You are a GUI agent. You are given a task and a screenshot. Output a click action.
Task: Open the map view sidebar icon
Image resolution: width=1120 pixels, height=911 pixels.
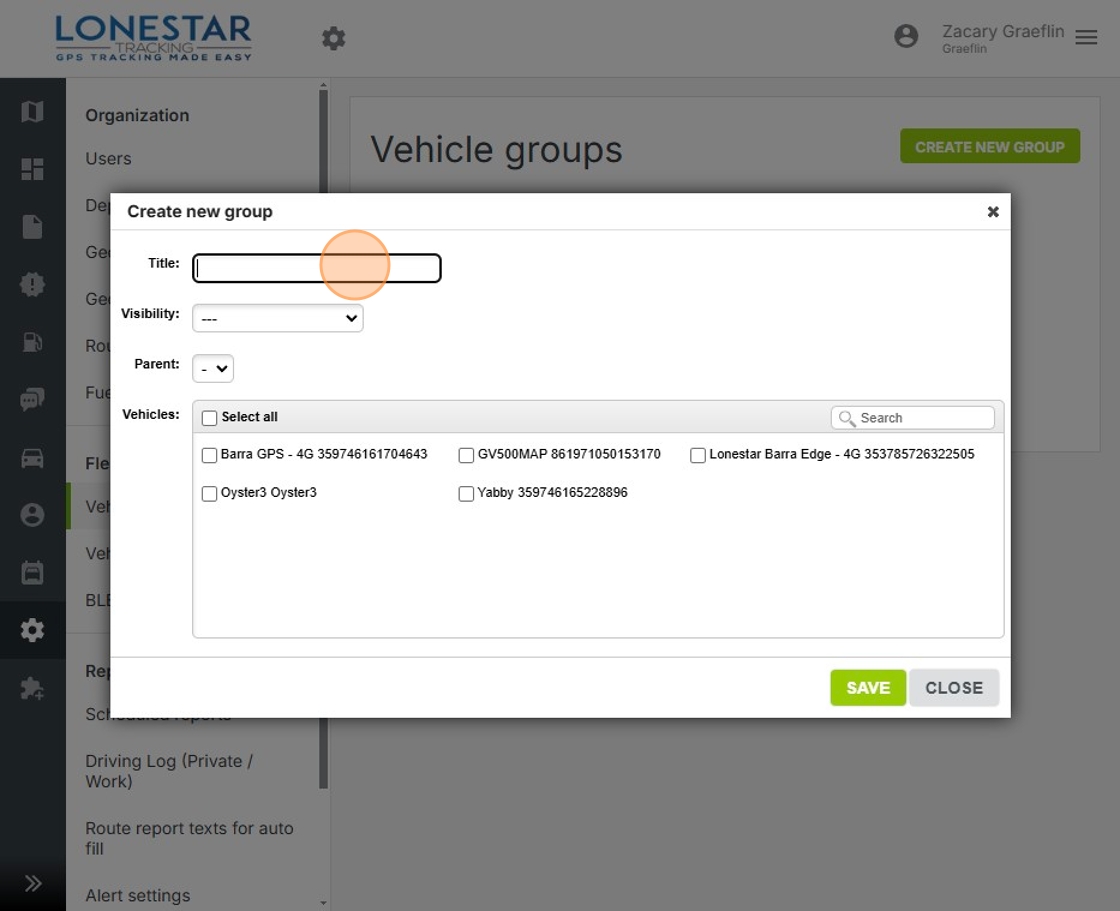32,111
